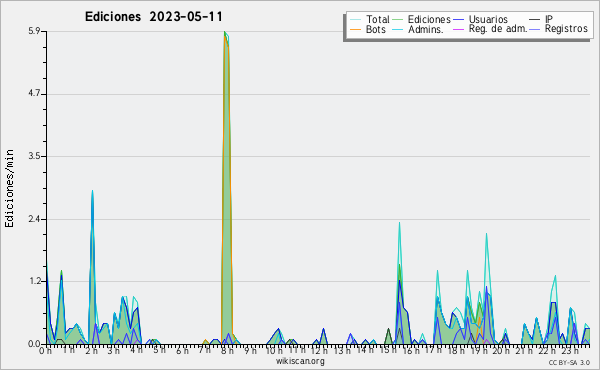Click the 'CC BY-SA 3.0' license text
The image size is (600, 370).
pos(569,362)
